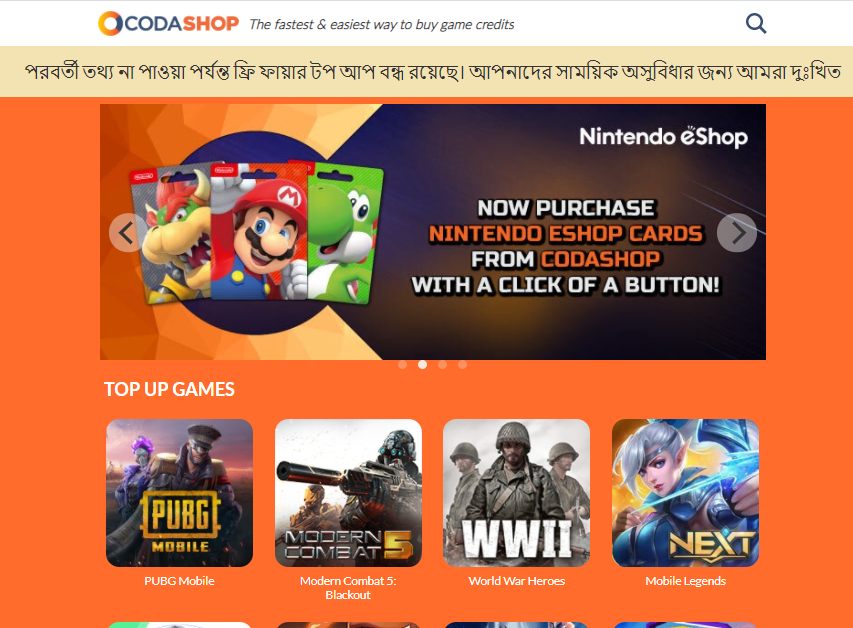Screen dimensions: 853x628
Task: Go to previous banner slide arrow
Action: point(128,233)
